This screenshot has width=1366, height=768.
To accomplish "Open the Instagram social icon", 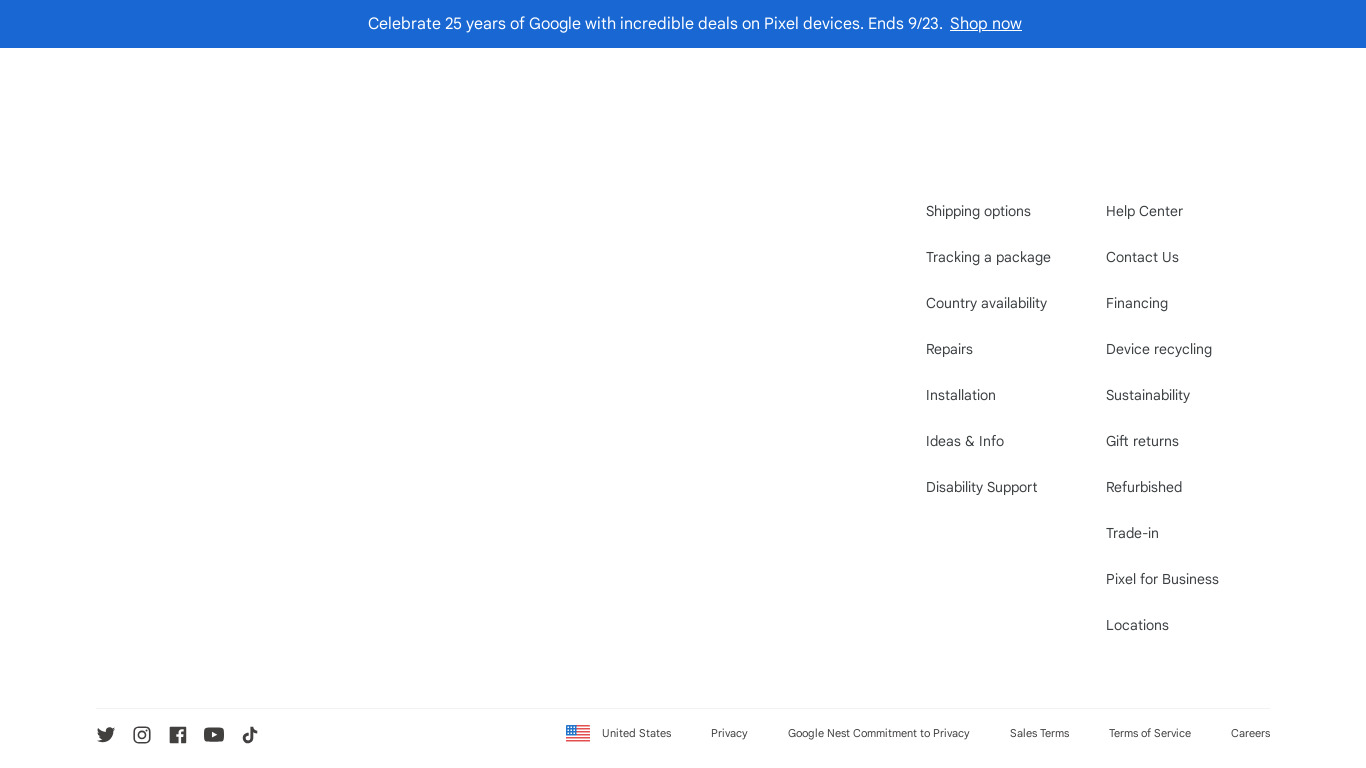I will (142, 735).
